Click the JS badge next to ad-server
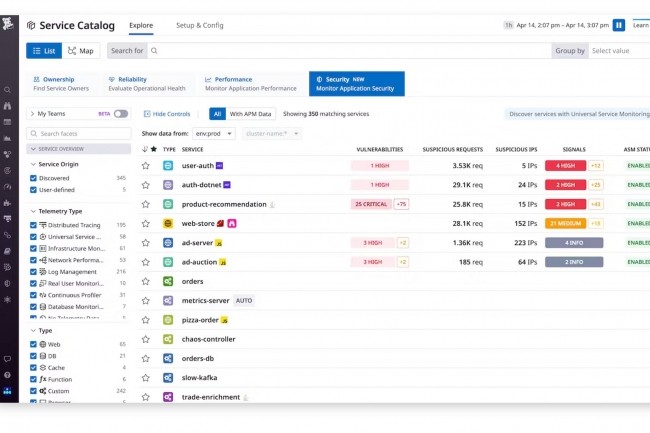This screenshot has width=650, height=433. [x=218, y=243]
